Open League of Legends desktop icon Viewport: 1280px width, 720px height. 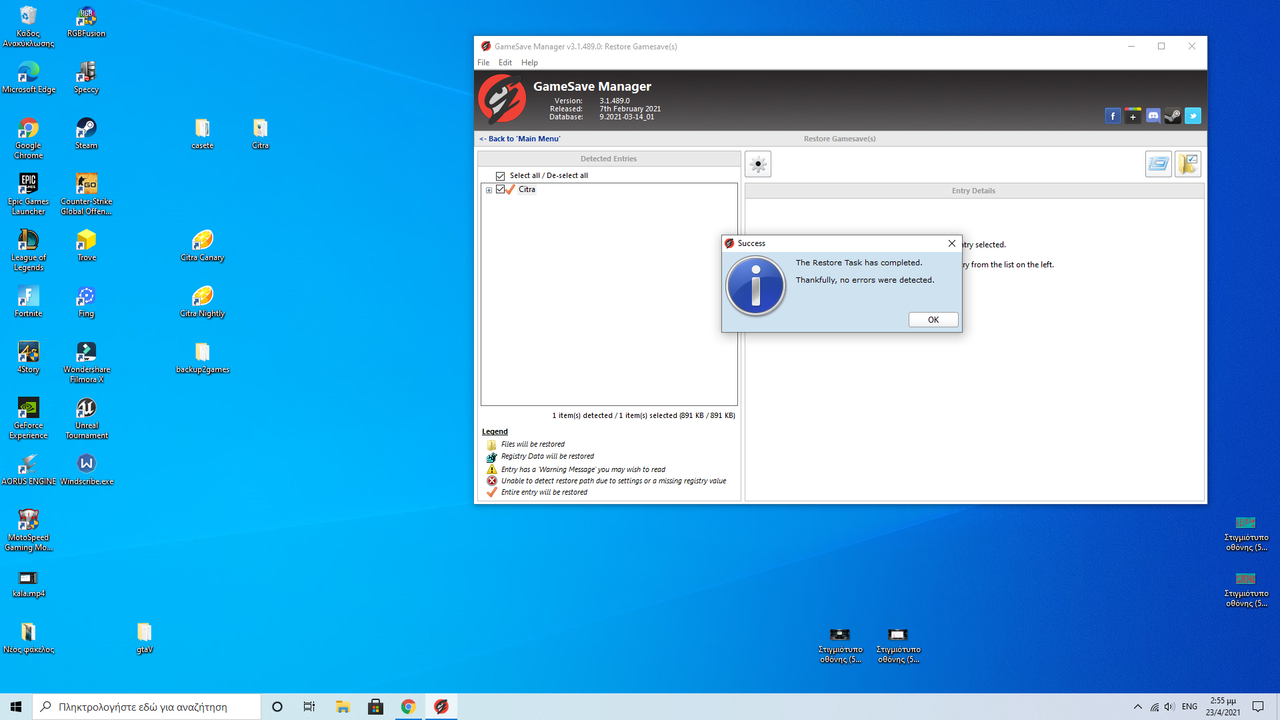[x=28, y=250]
